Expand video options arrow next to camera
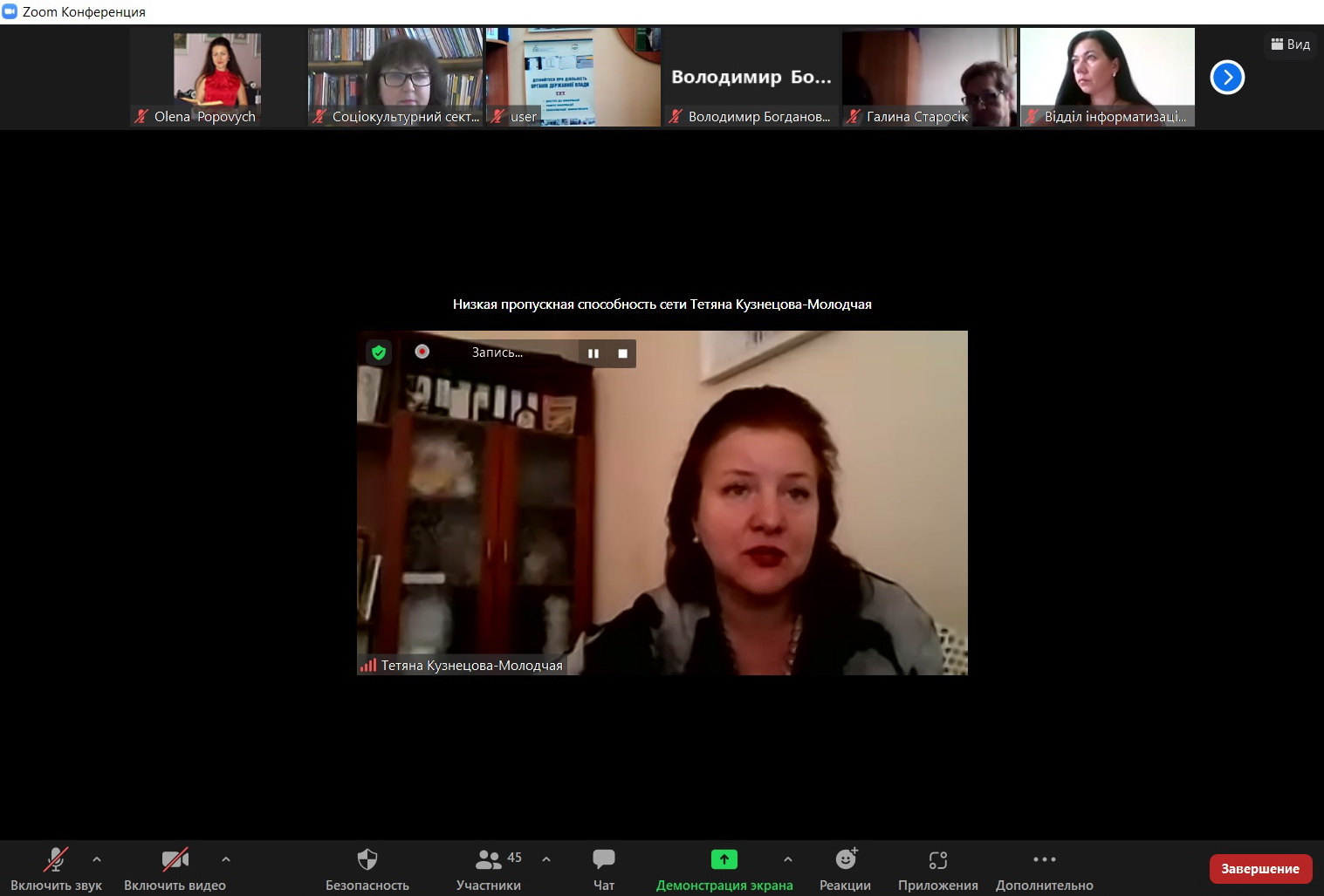 pos(226,859)
